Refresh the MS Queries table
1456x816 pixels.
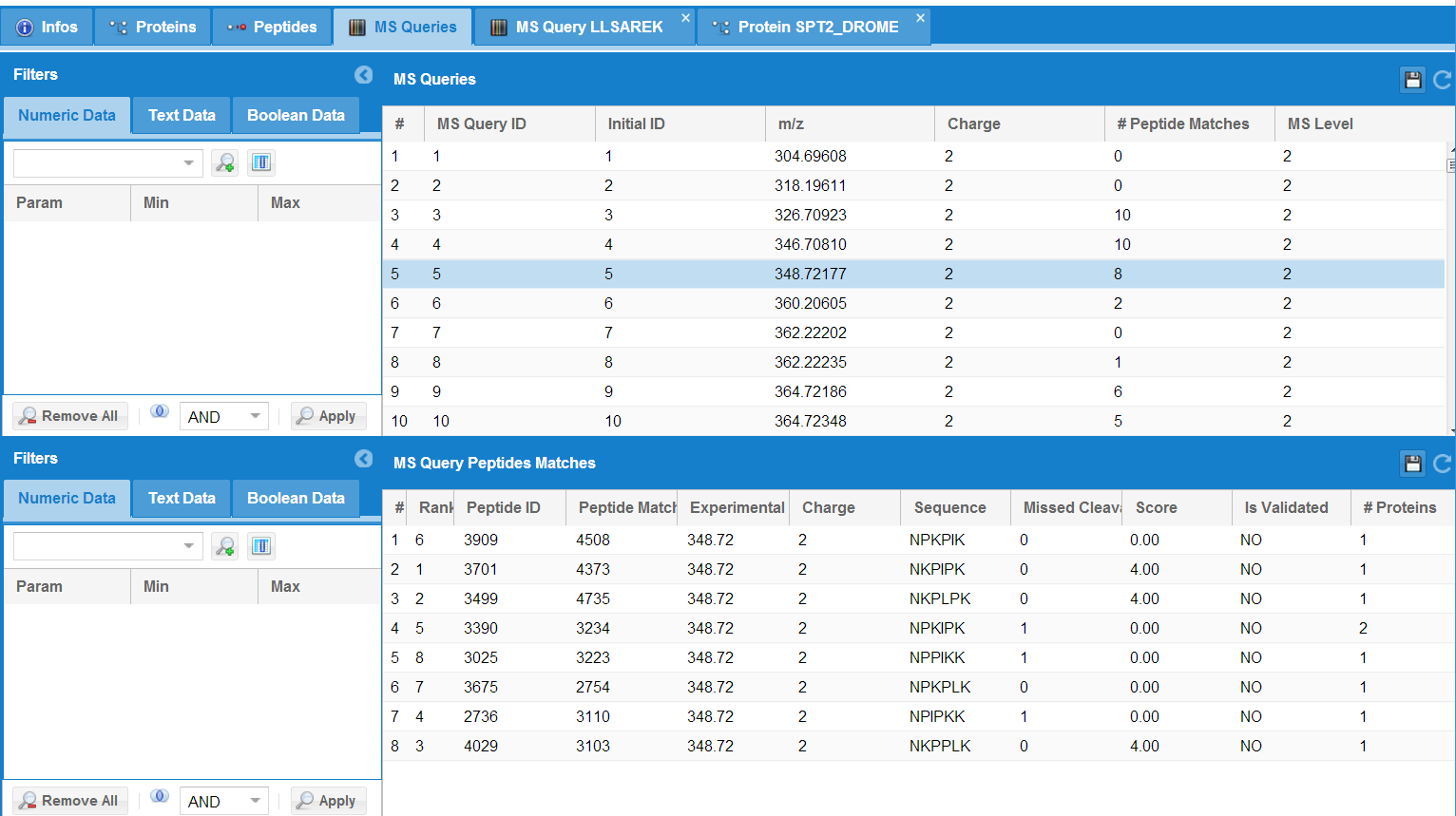1442,80
